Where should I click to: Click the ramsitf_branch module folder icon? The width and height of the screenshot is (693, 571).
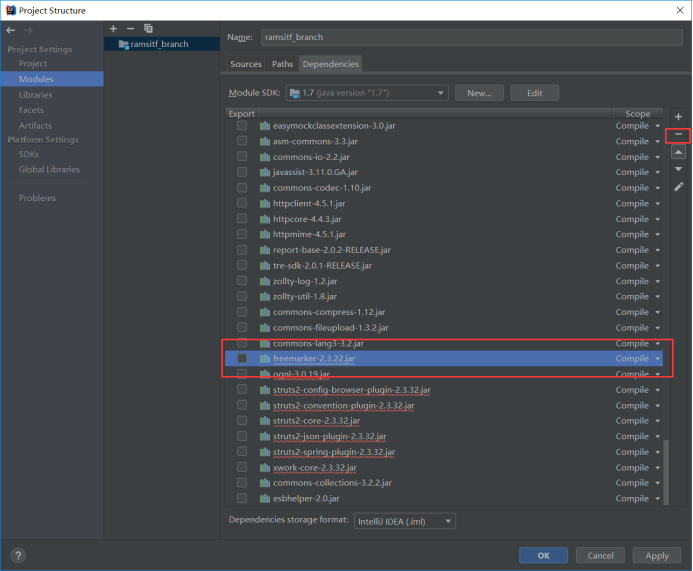point(123,44)
